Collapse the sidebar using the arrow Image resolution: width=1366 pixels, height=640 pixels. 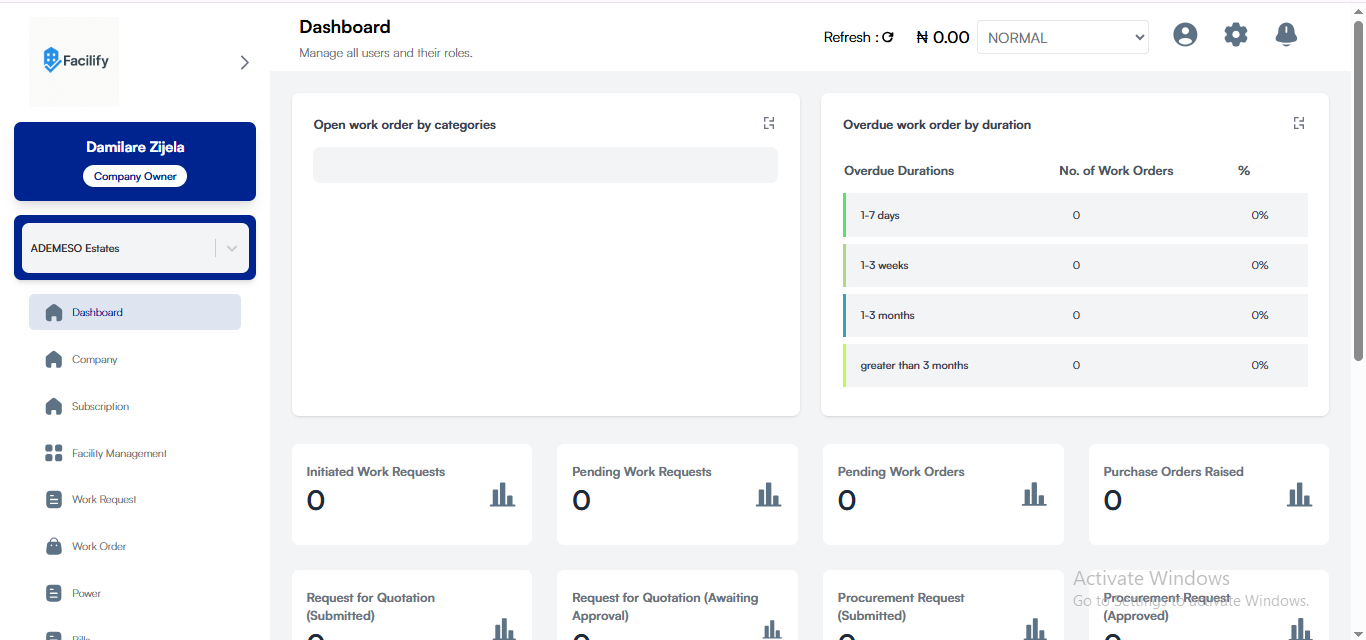click(x=245, y=61)
